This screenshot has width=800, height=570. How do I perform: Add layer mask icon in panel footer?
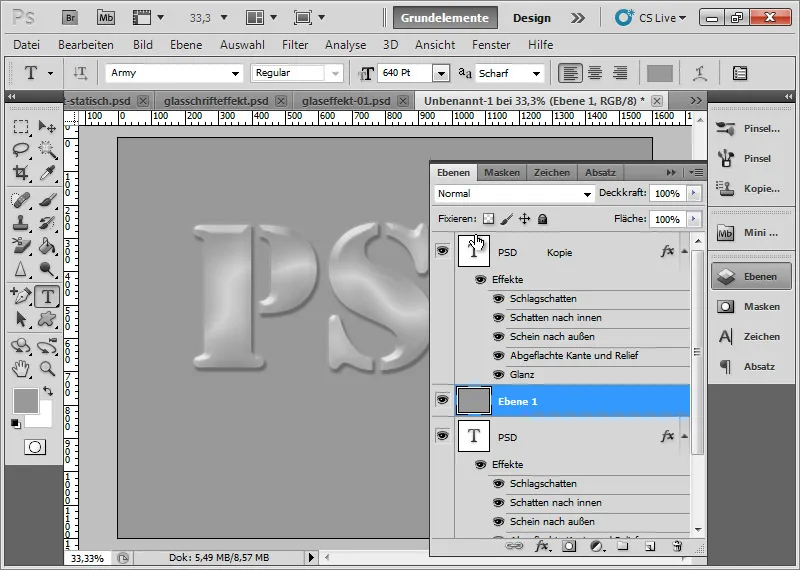(569, 546)
